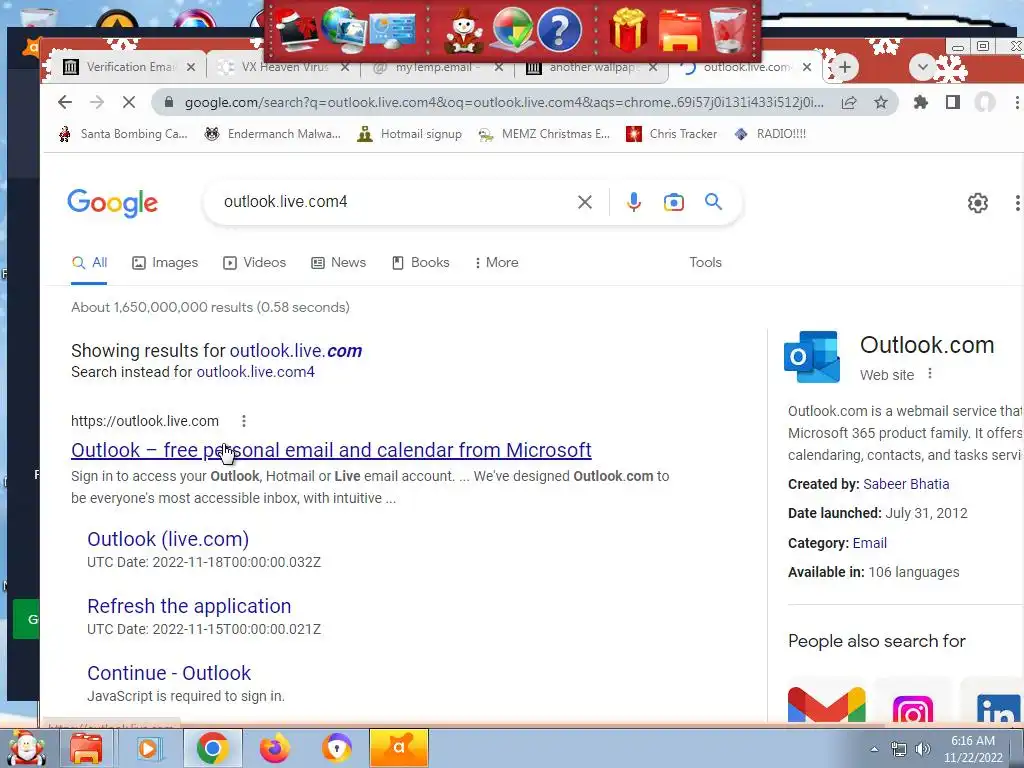Open the extensions puzzle icon
The width and height of the screenshot is (1024, 768).
921,102
